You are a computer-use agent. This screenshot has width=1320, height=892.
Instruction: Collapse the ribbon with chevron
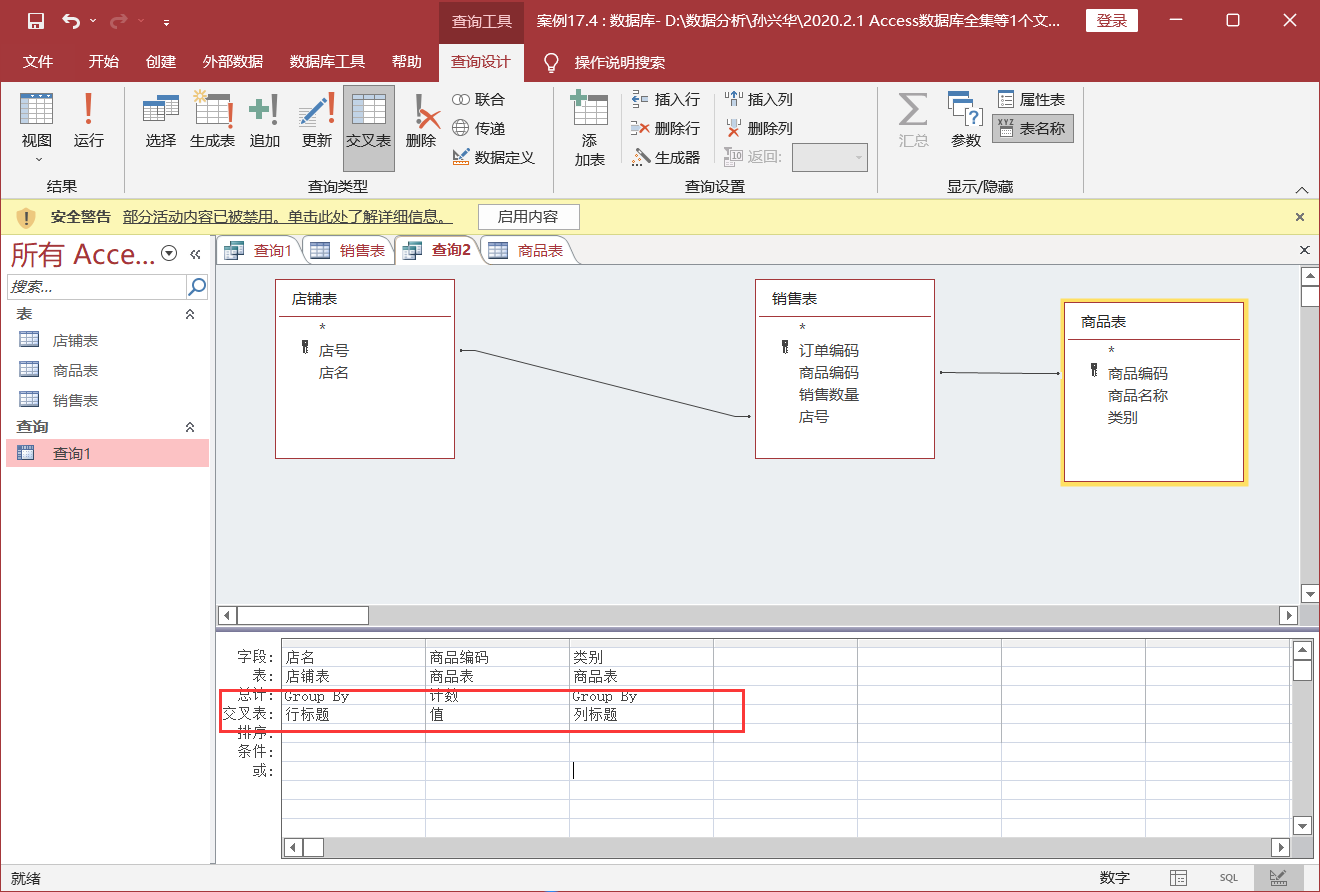[x=1302, y=190]
